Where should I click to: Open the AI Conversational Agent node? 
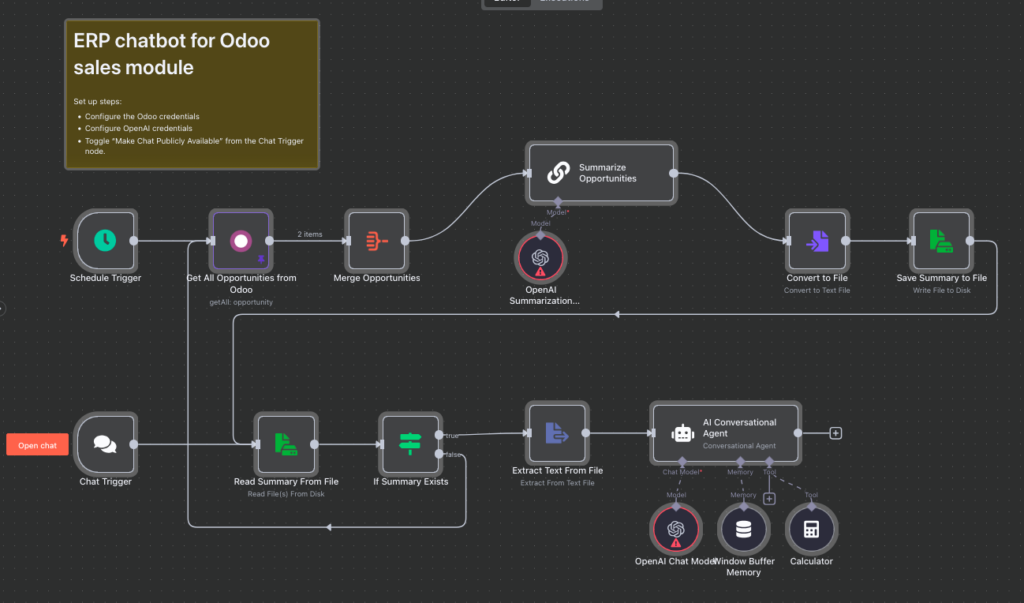(x=726, y=433)
